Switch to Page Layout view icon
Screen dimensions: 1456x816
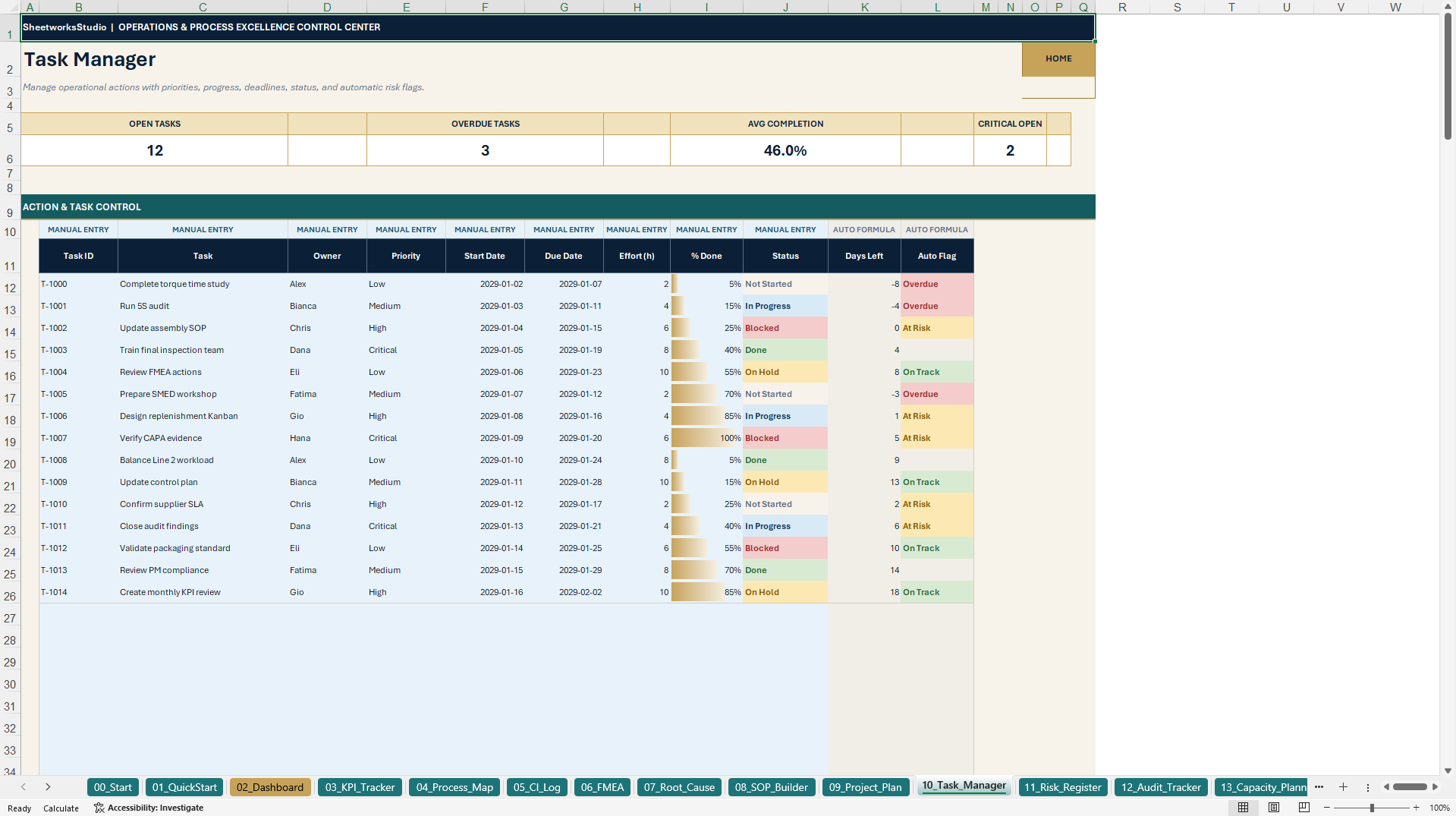[x=1274, y=808]
